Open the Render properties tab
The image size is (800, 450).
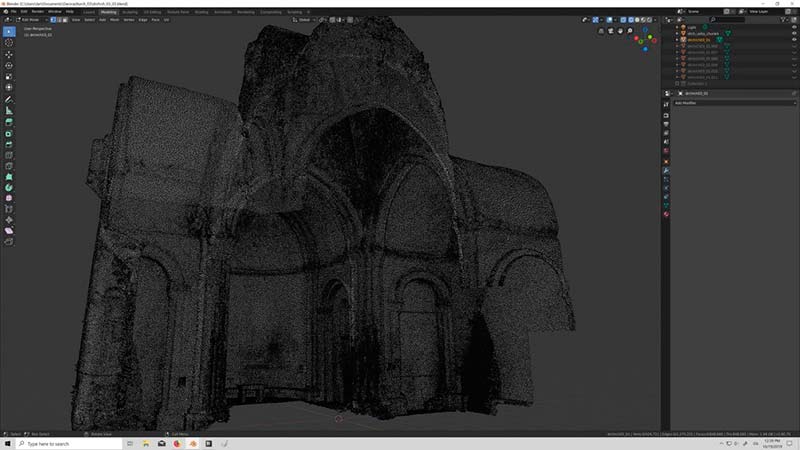[x=666, y=115]
